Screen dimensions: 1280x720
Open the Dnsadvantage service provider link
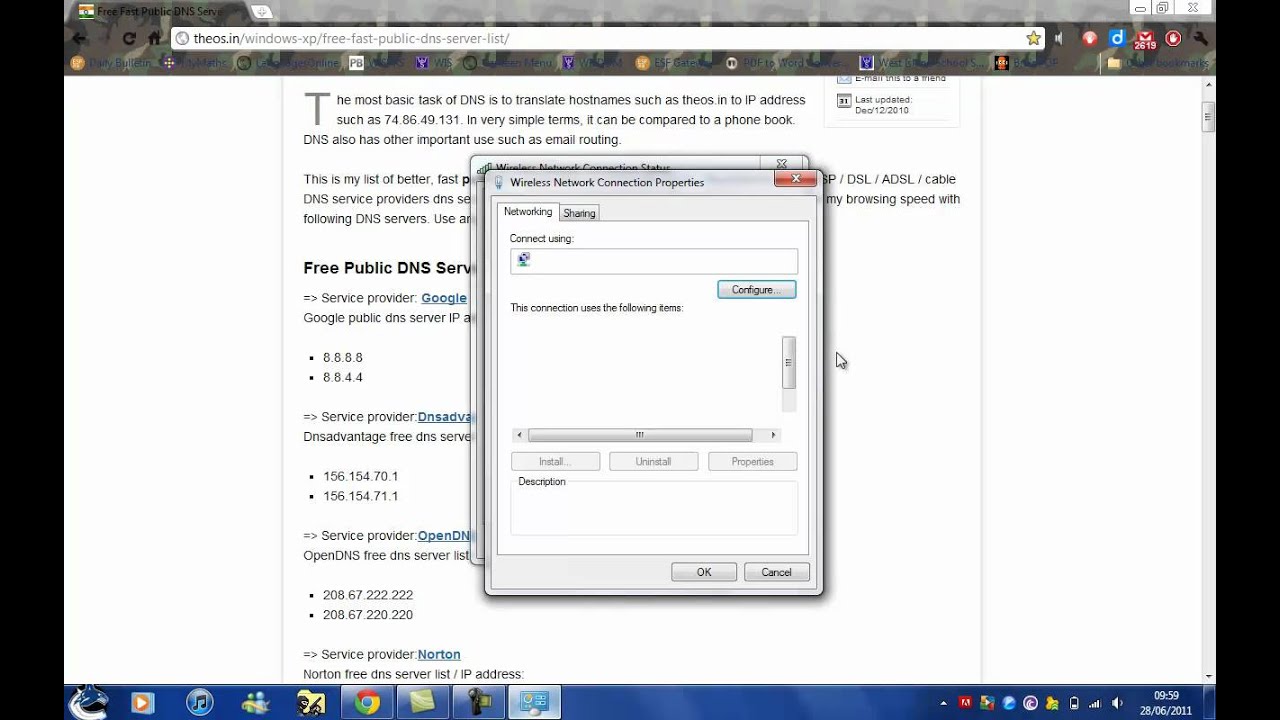coord(444,416)
